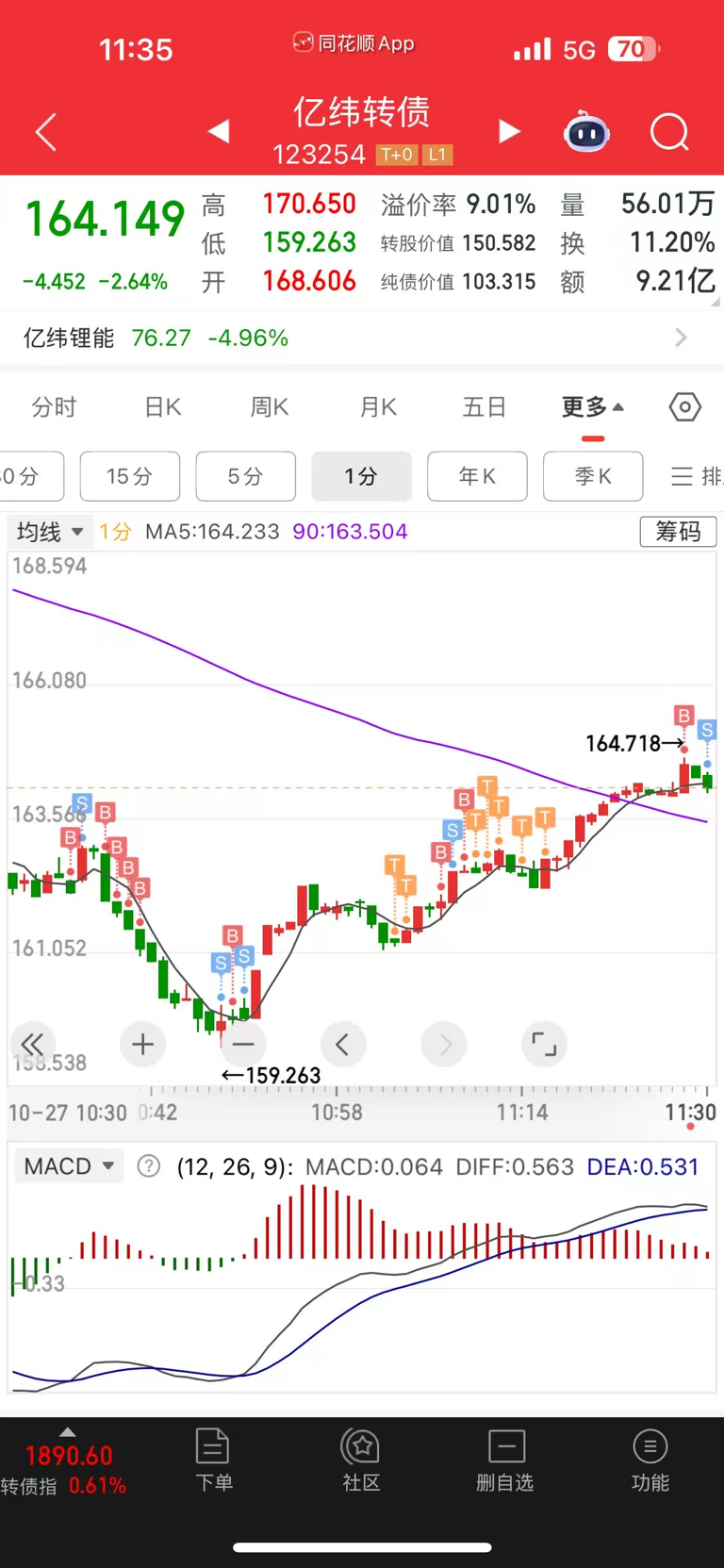724x1568 pixels.
Task: Tap 溢价率 9.01% value
Action: click(501, 204)
